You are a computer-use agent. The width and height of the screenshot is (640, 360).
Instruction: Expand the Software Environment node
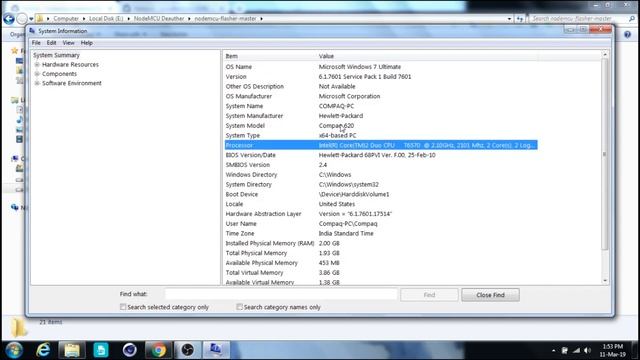click(x=37, y=83)
